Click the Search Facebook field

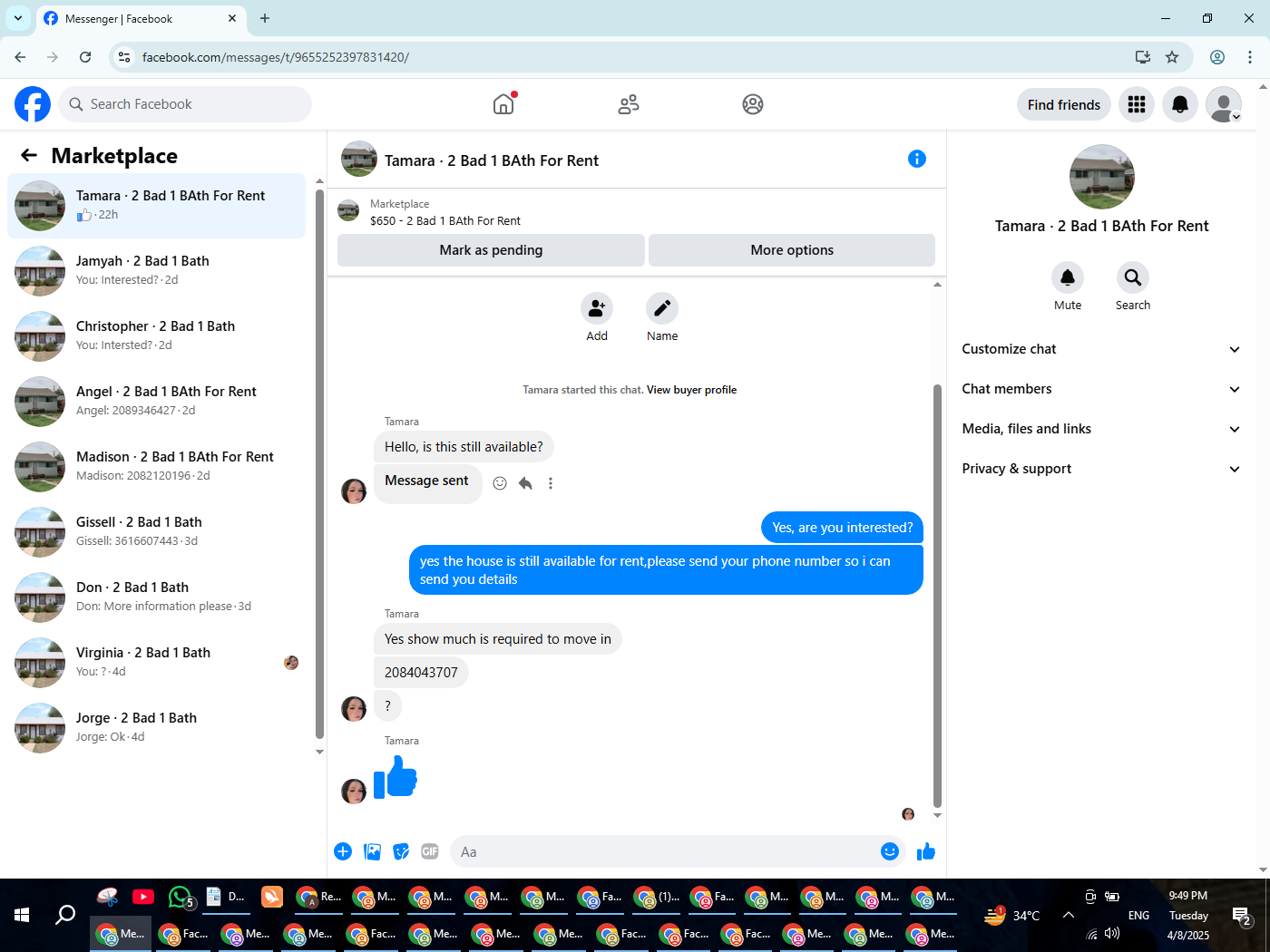click(185, 104)
